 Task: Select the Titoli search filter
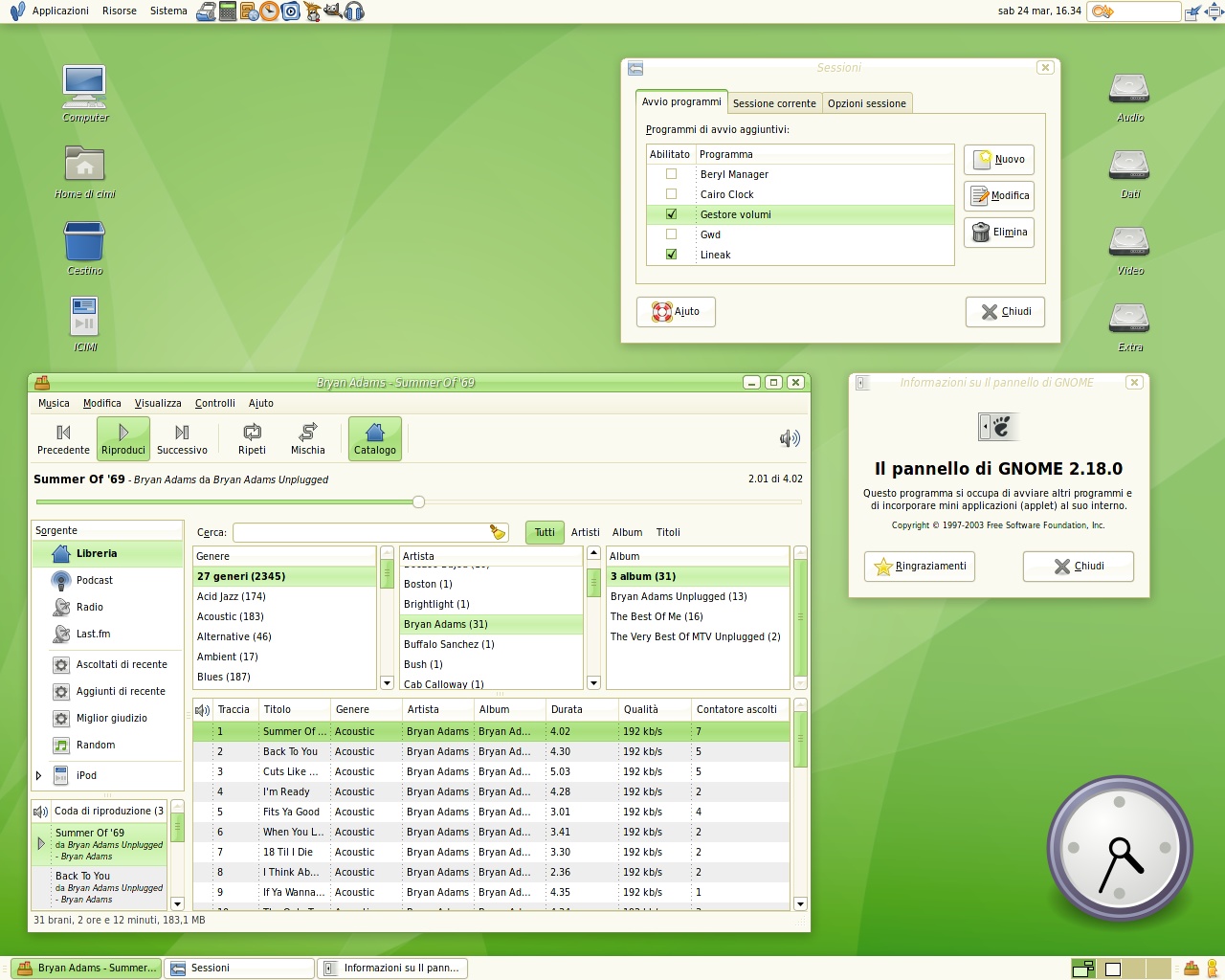668,532
